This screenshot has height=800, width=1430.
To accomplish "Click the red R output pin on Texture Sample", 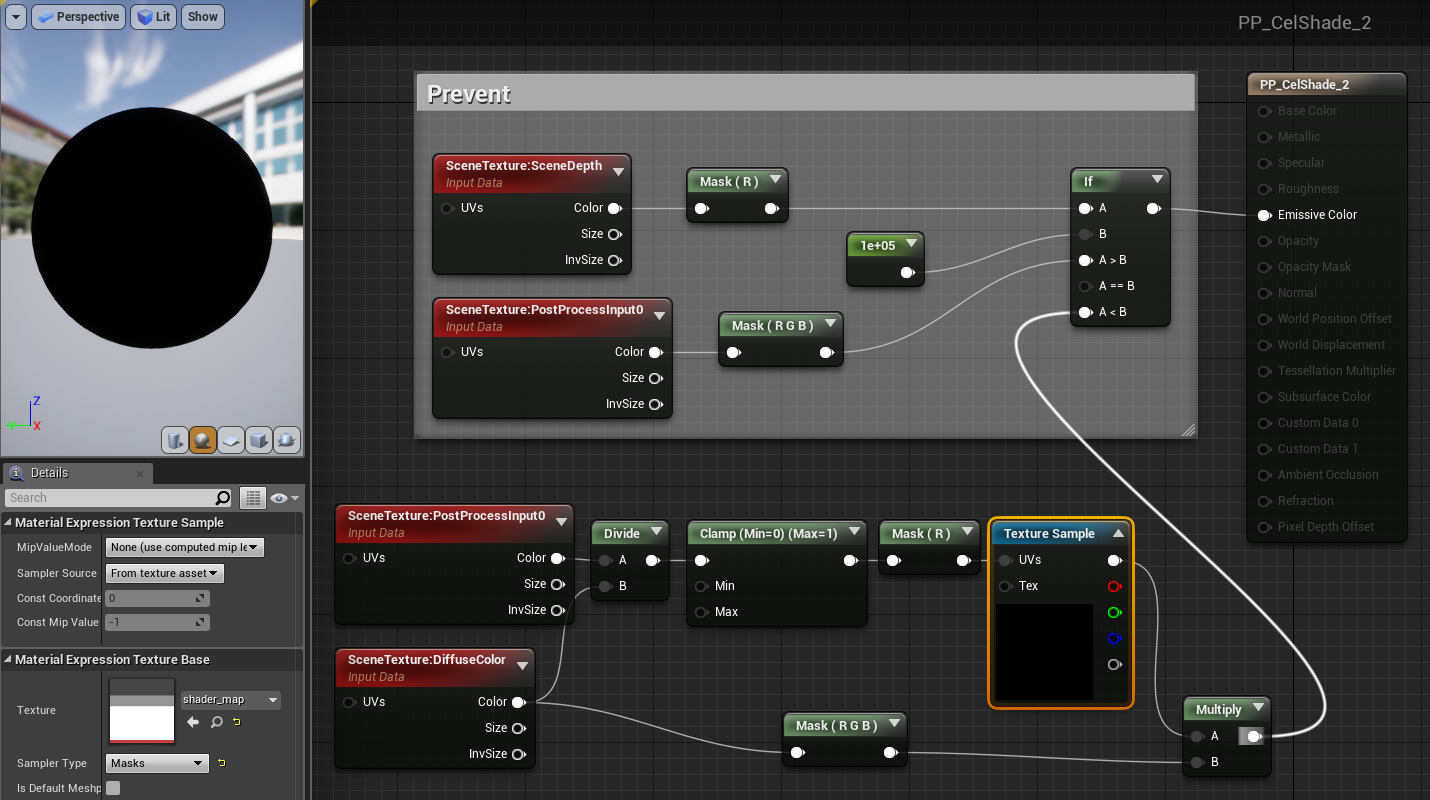I will [1115, 586].
